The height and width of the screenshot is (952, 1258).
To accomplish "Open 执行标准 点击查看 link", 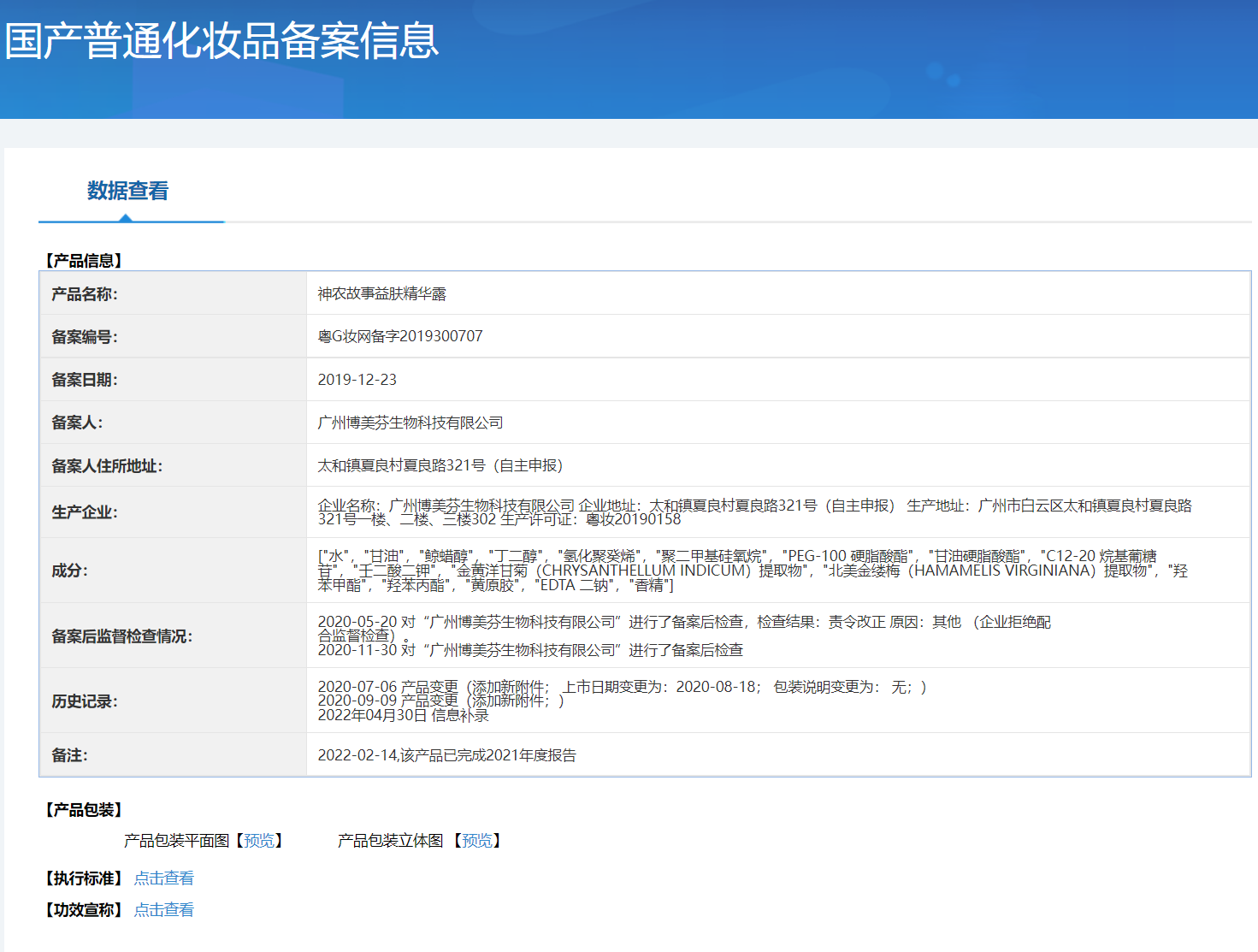I will [164, 878].
